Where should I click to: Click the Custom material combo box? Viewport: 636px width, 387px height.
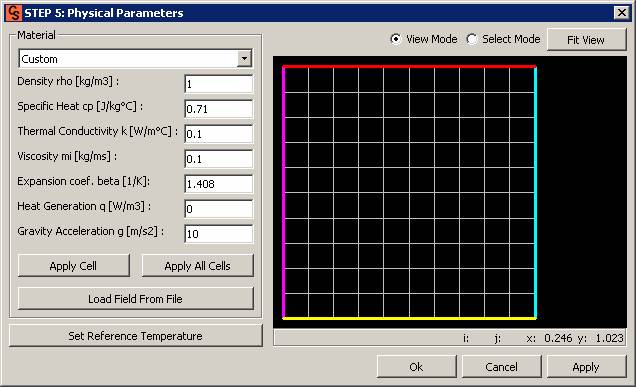(x=135, y=59)
